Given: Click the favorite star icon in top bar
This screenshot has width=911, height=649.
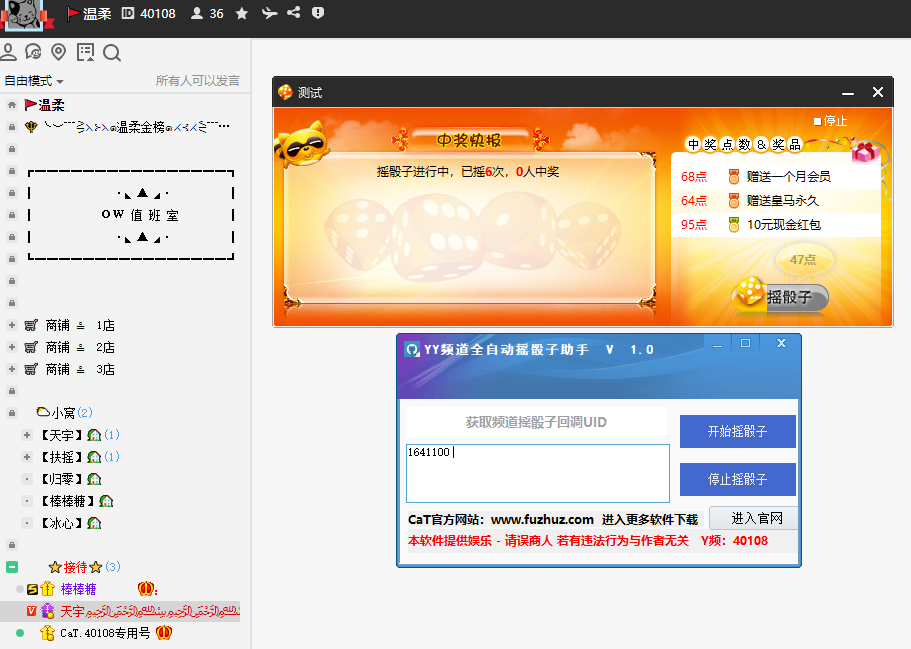Looking at the screenshot, I should click(x=242, y=13).
